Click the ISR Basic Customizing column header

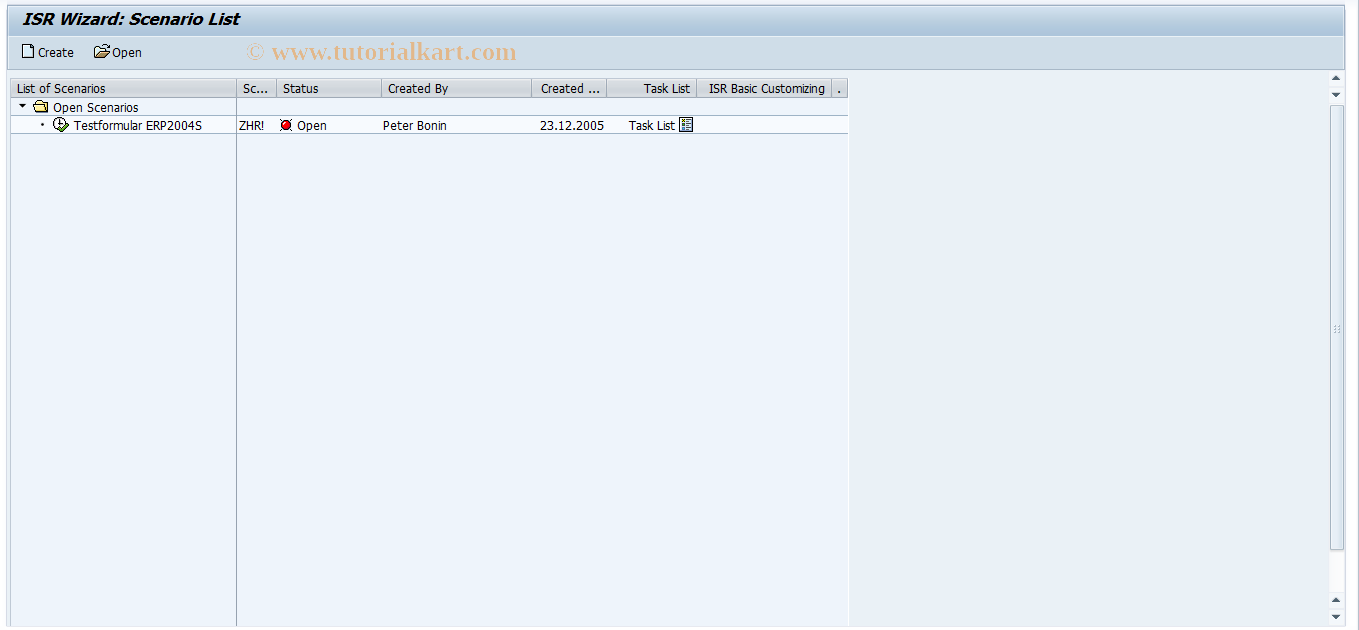(x=765, y=88)
